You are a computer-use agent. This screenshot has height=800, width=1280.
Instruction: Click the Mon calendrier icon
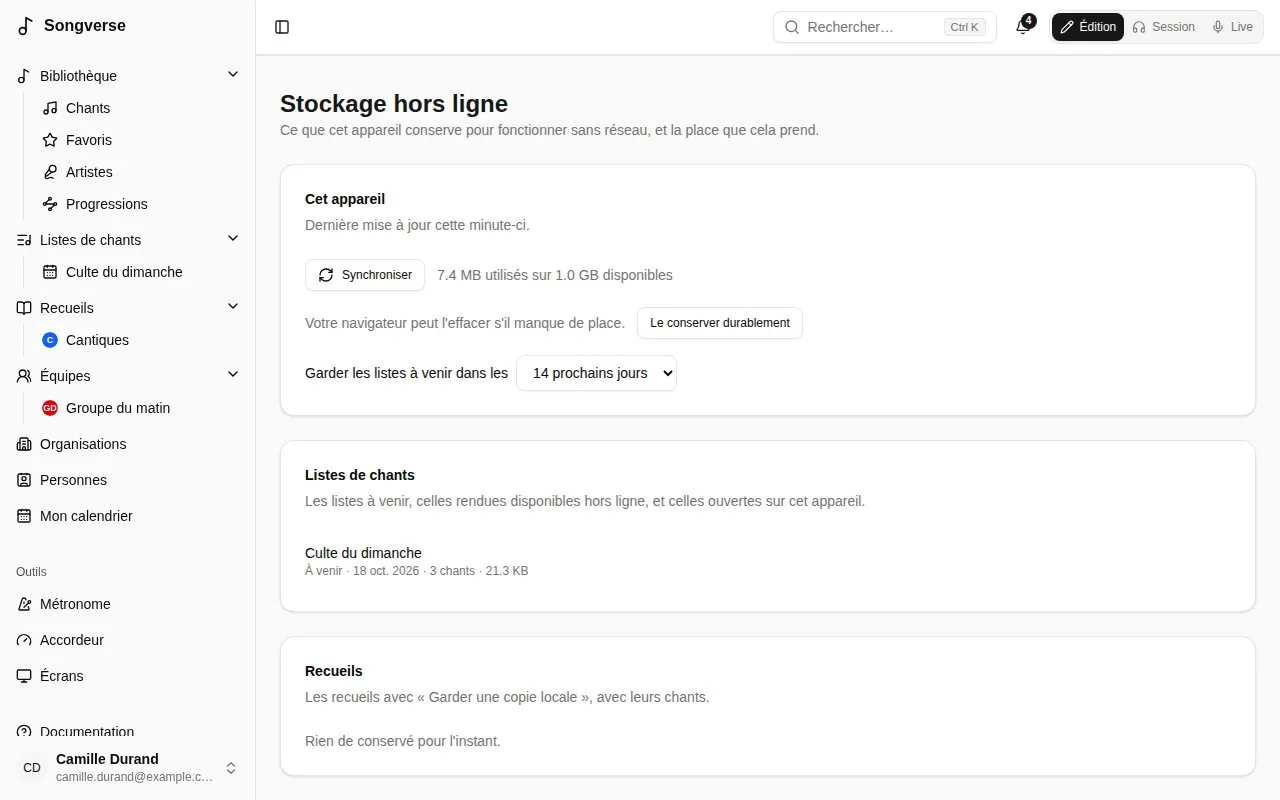click(24, 516)
